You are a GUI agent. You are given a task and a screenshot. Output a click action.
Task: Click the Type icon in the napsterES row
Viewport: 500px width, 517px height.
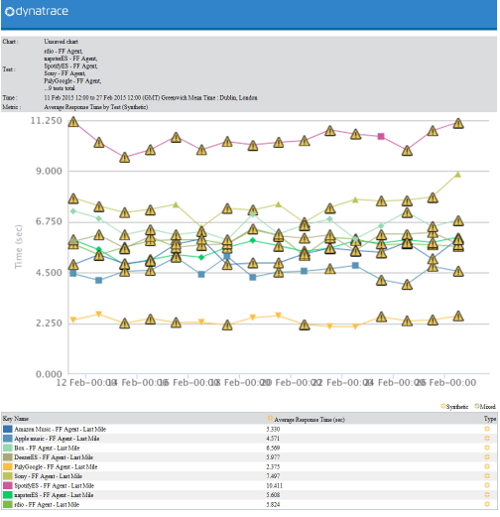[x=487, y=495]
